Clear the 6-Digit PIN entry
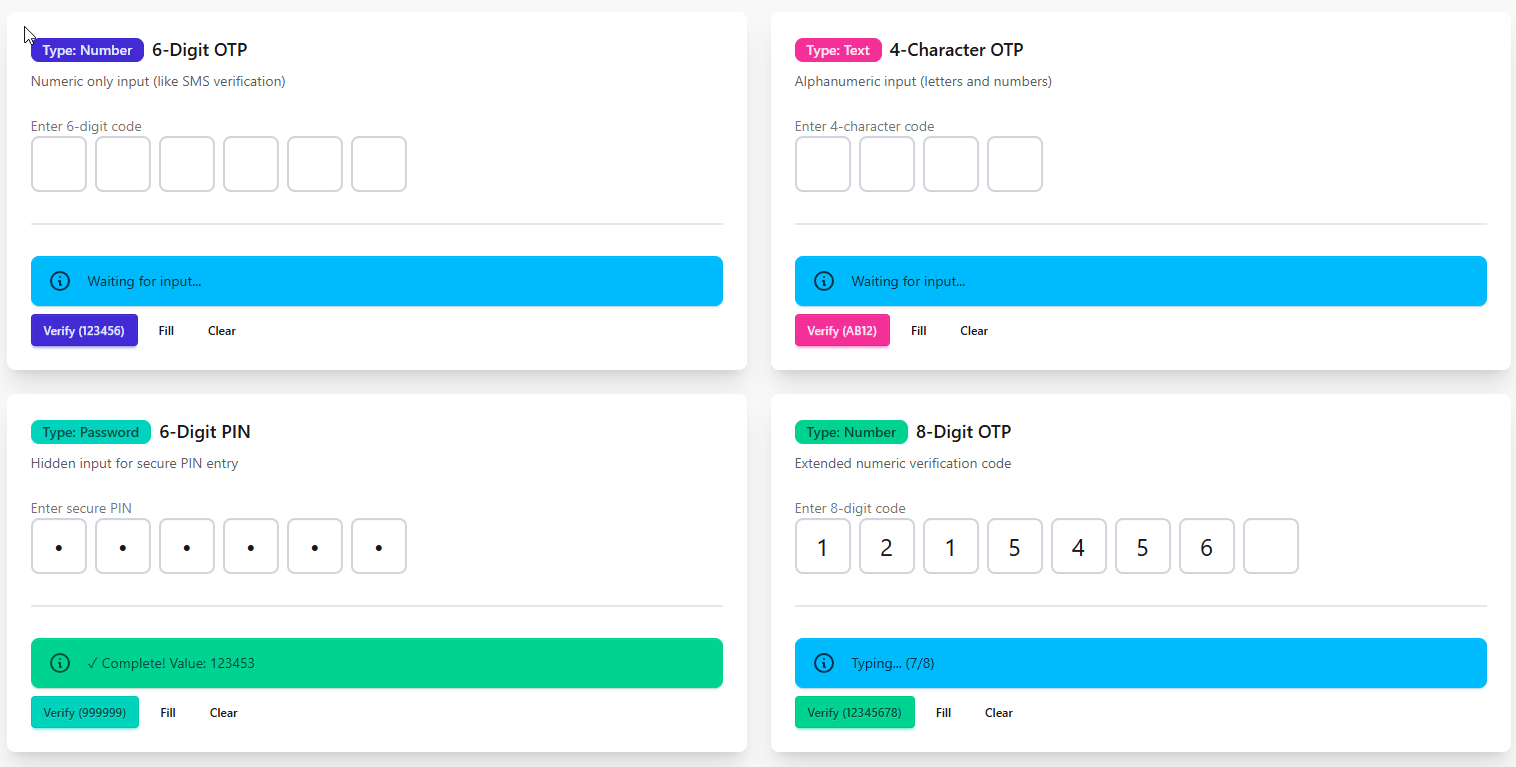The height and width of the screenshot is (767, 1516). [224, 713]
